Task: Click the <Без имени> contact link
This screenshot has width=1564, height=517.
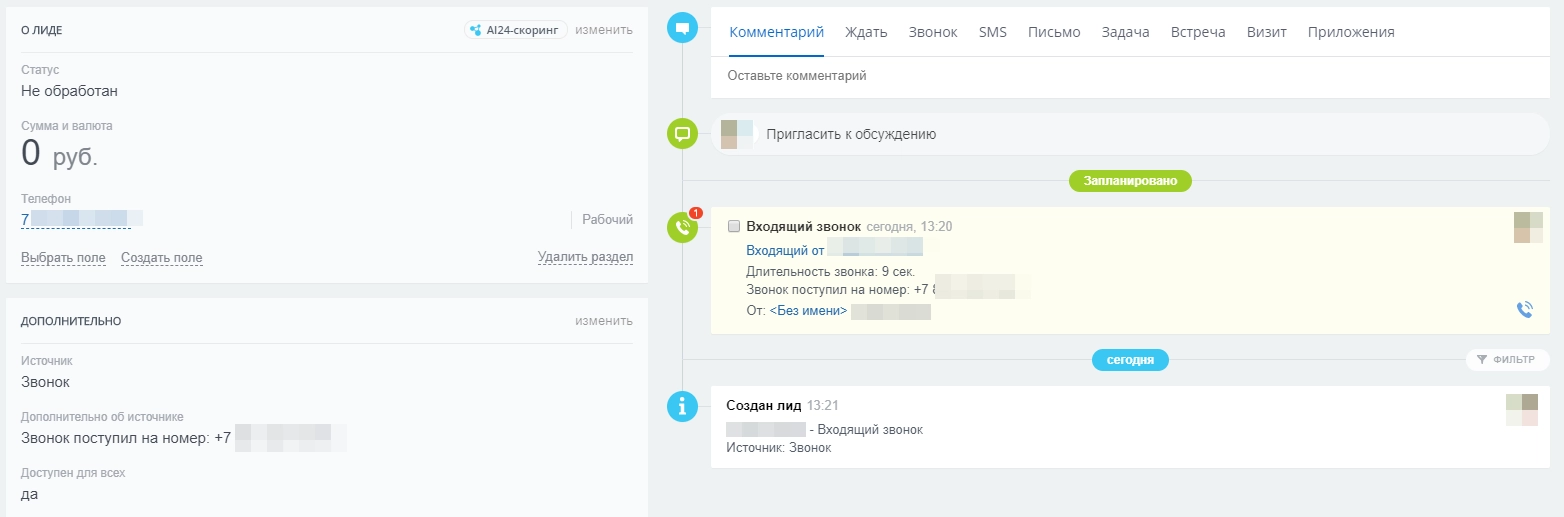Action: coord(807,311)
